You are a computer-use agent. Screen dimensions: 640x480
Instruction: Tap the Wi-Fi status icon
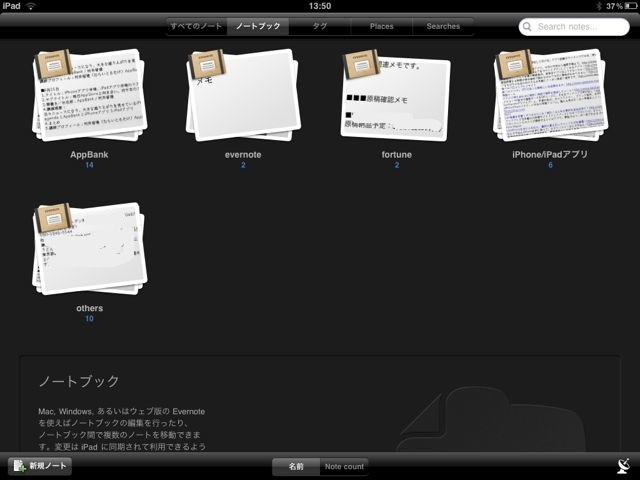pyautogui.click(x=31, y=6)
